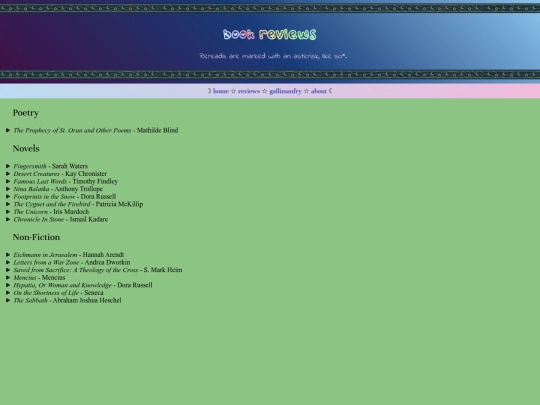Open the home navigation link

point(221,91)
